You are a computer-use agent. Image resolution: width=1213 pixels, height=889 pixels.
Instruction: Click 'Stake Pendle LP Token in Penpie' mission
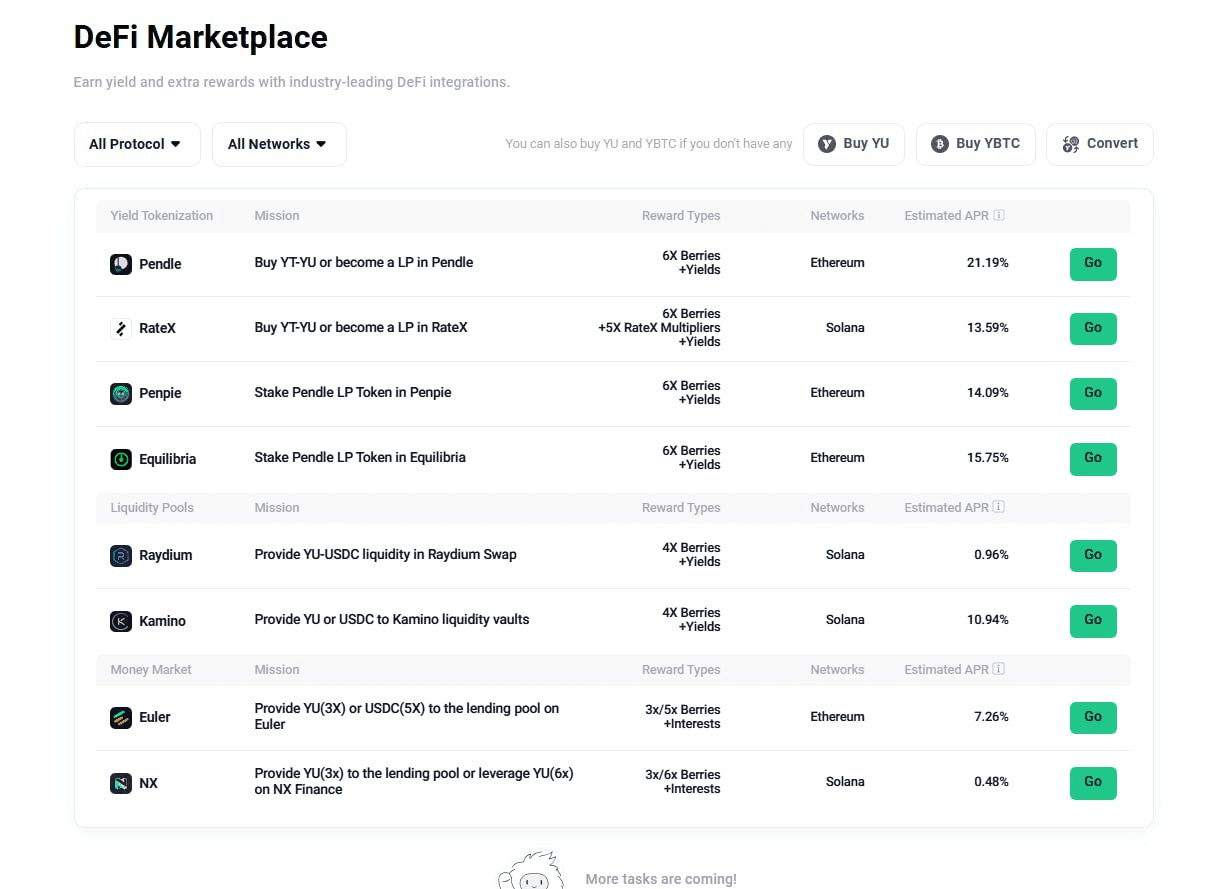point(353,392)
